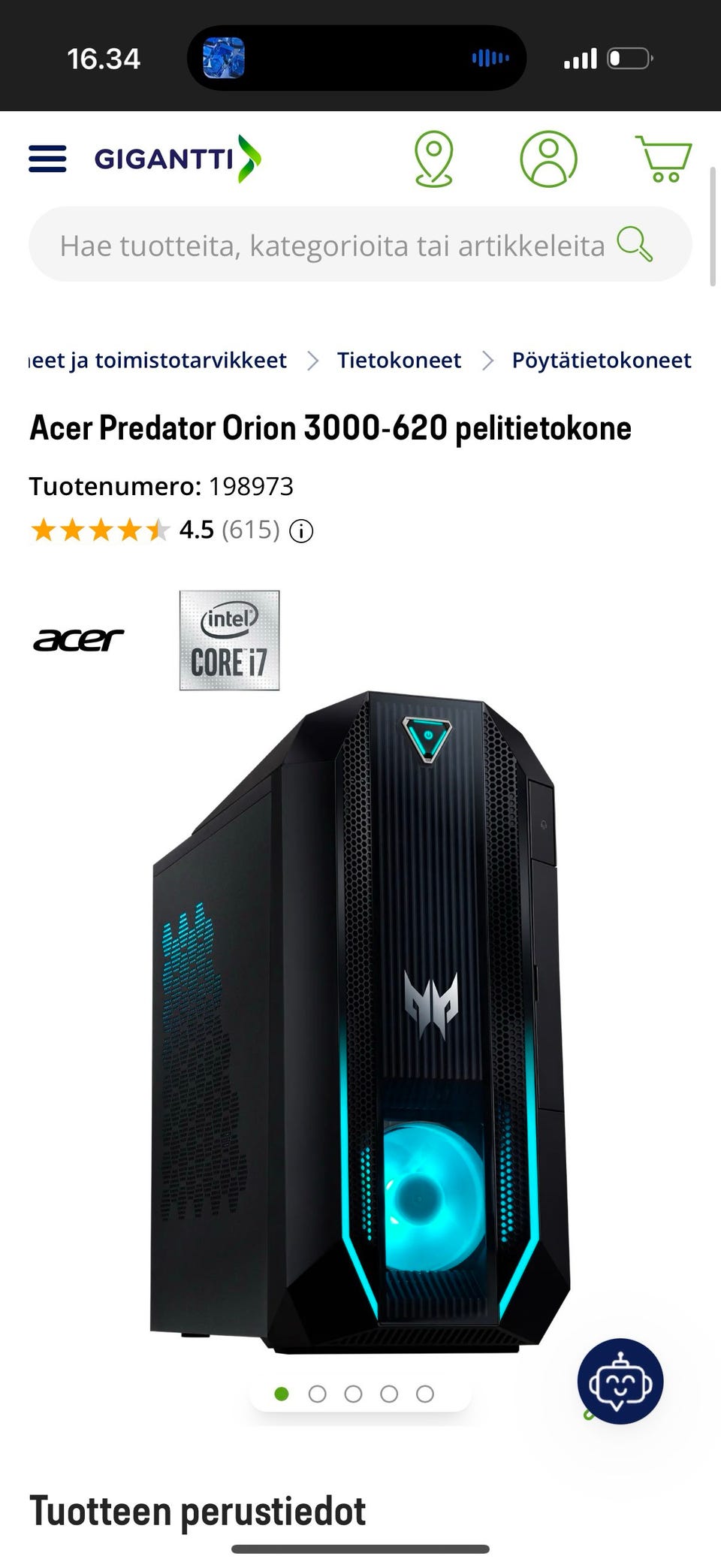Tap the Predator Orion product image
721x1568 pixels.
pyautogui.click(x=360, y=1023)
